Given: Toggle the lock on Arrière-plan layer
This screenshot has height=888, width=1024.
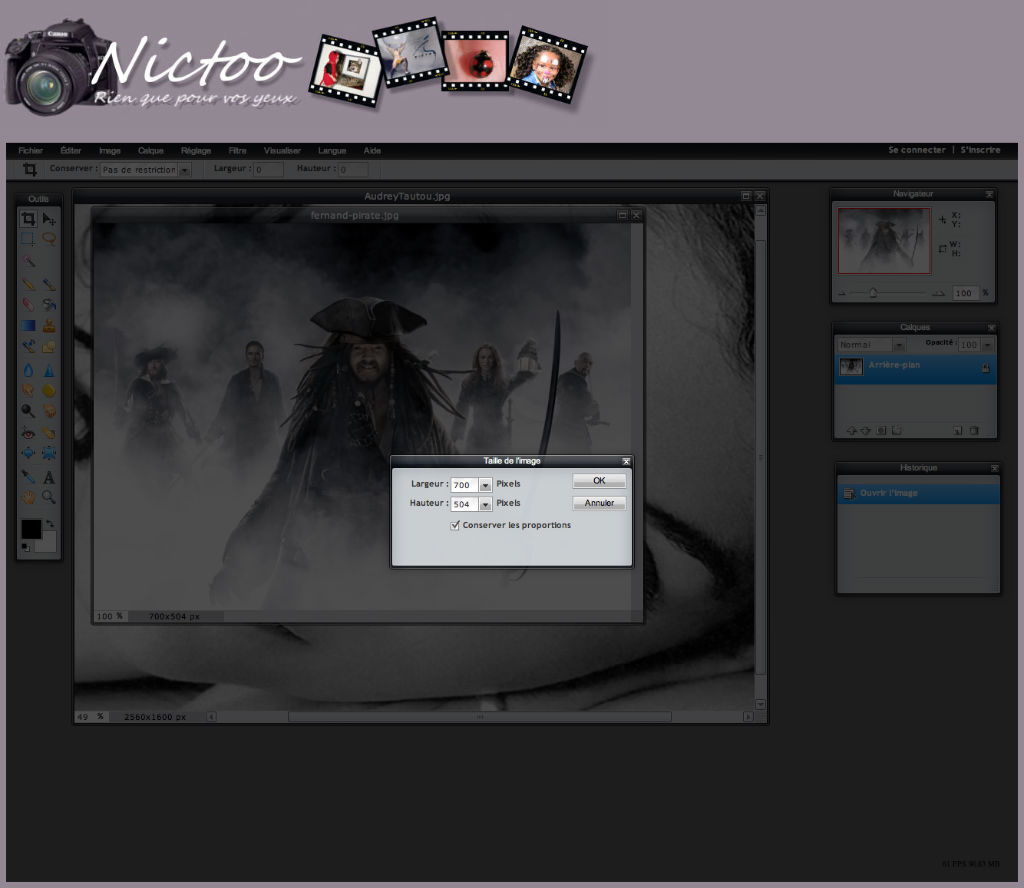Looking at the screenshot, I should pyautogui.click(x=985, y=368).
